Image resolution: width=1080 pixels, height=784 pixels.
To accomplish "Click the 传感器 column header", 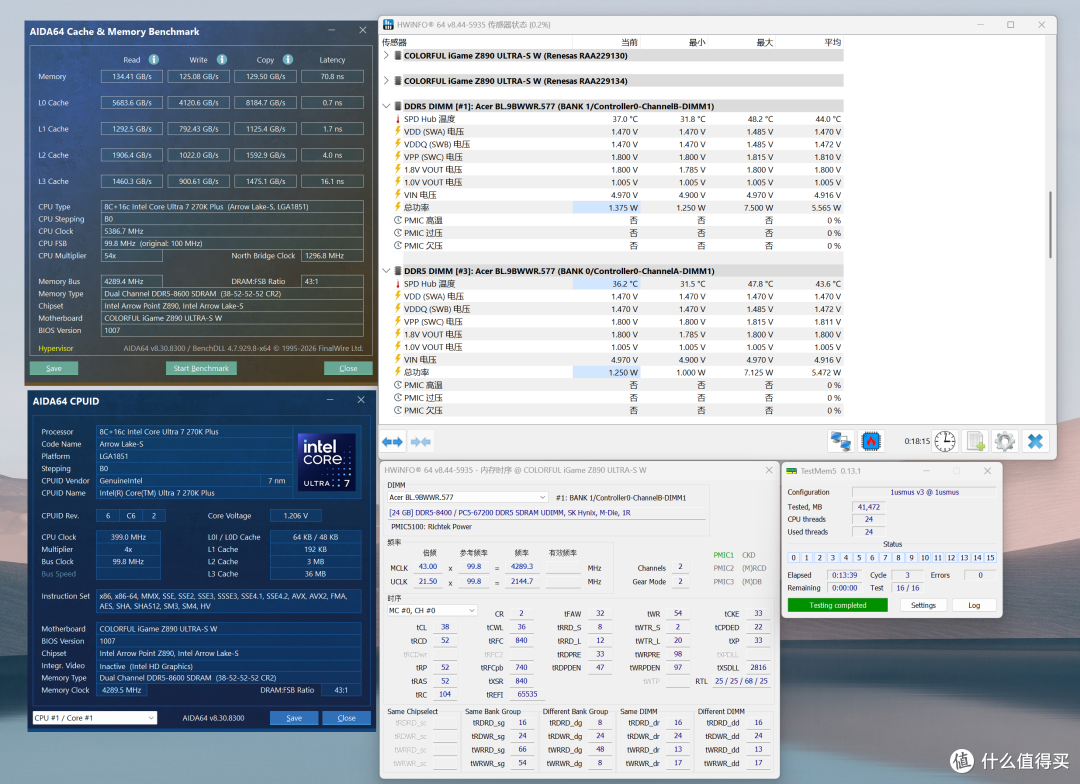I will (395, 43).
